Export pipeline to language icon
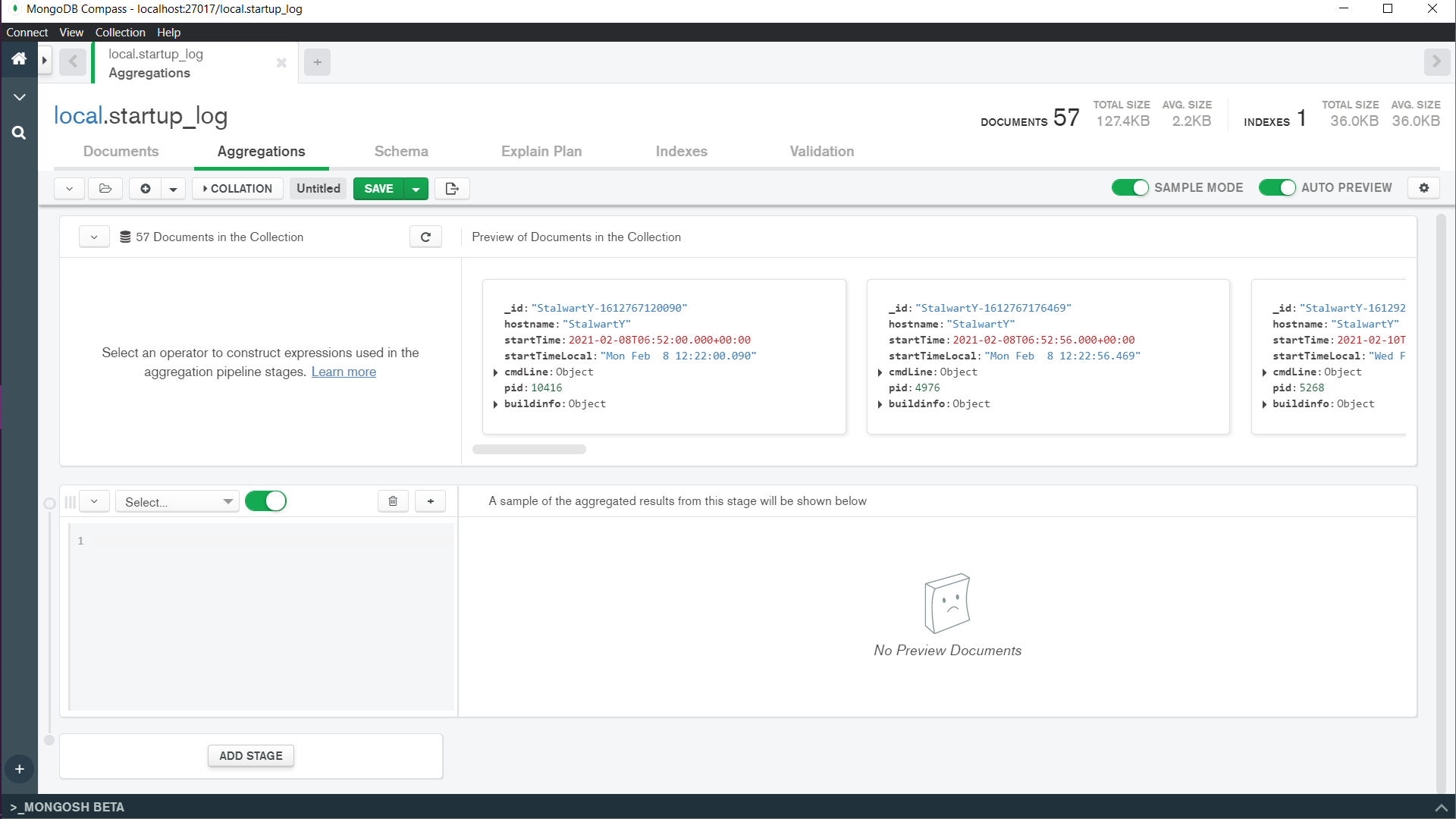 pos(452,188)
